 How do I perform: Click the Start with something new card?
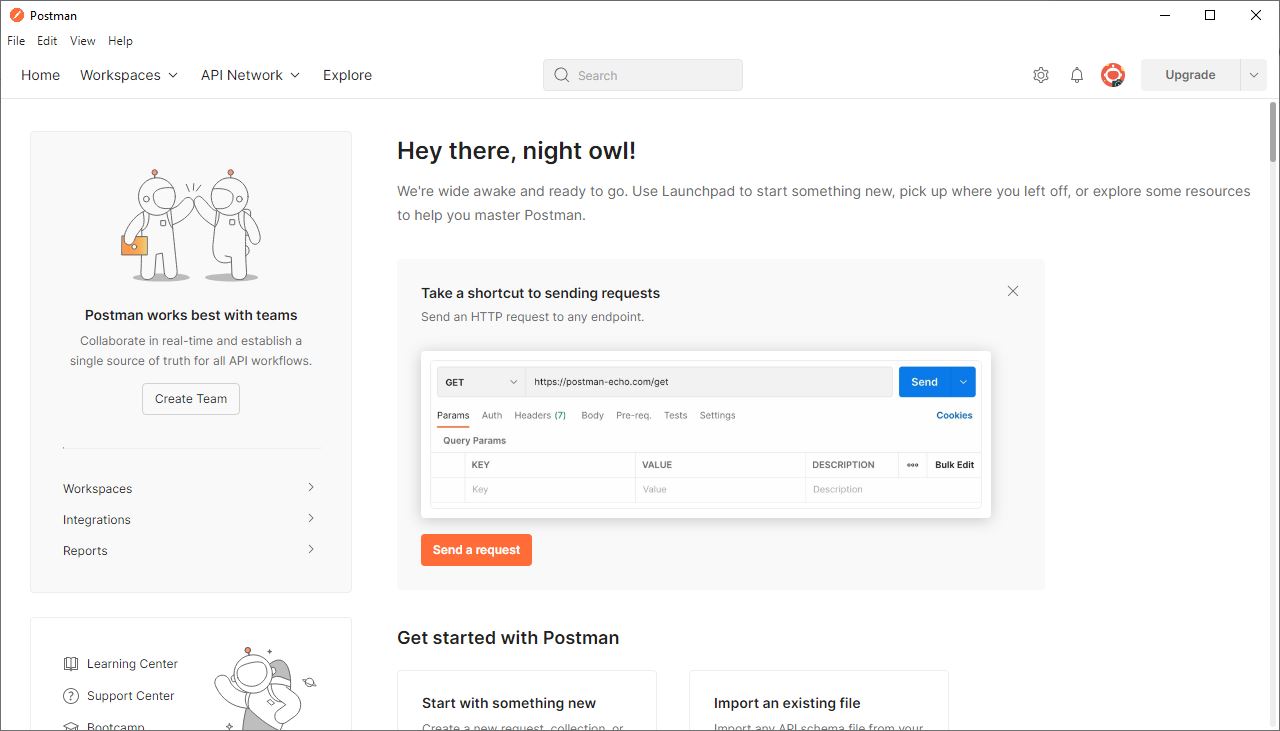pyautogui.click(x=527, y=701)
